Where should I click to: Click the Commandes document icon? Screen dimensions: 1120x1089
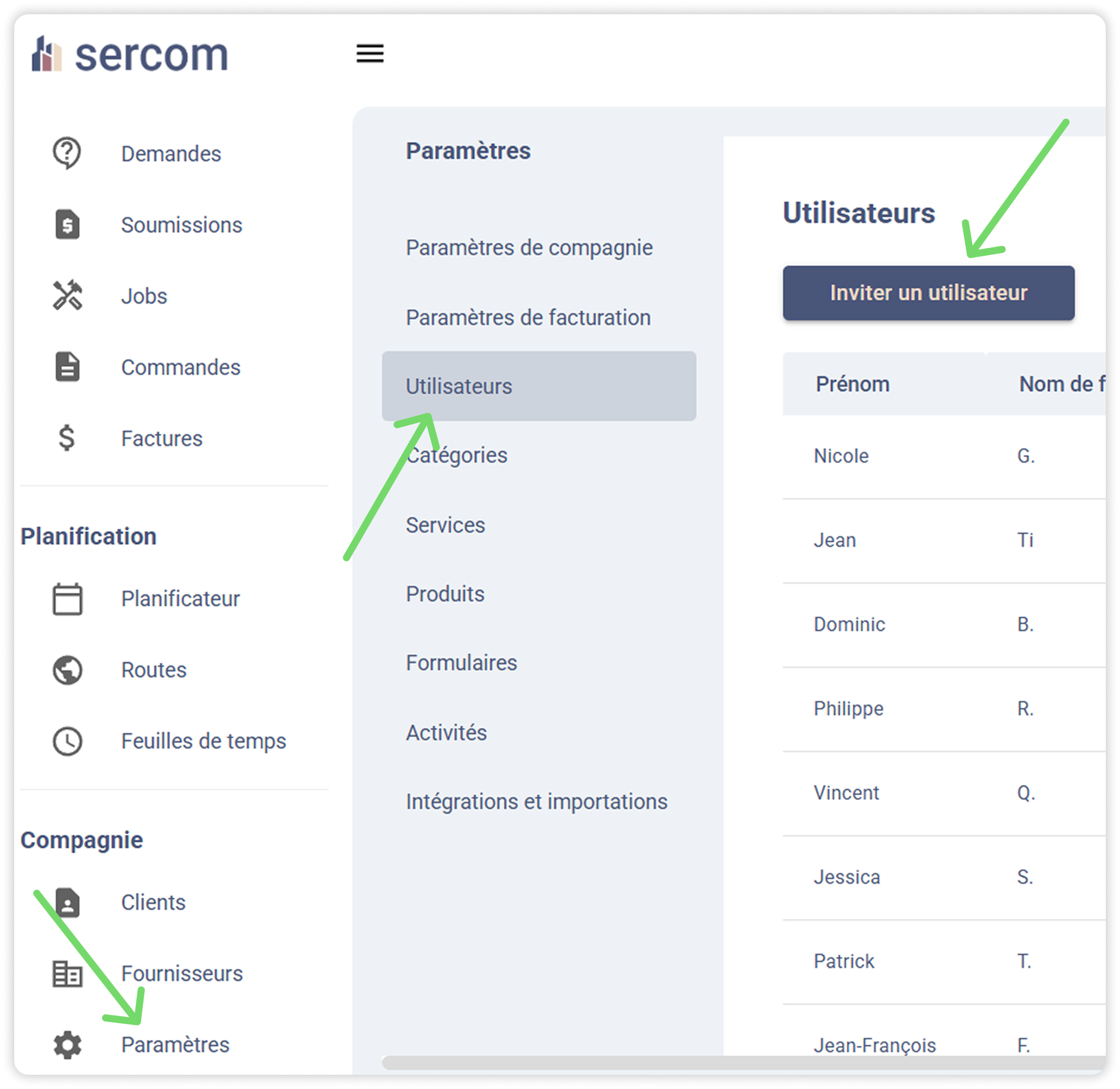tap(68, 367)
